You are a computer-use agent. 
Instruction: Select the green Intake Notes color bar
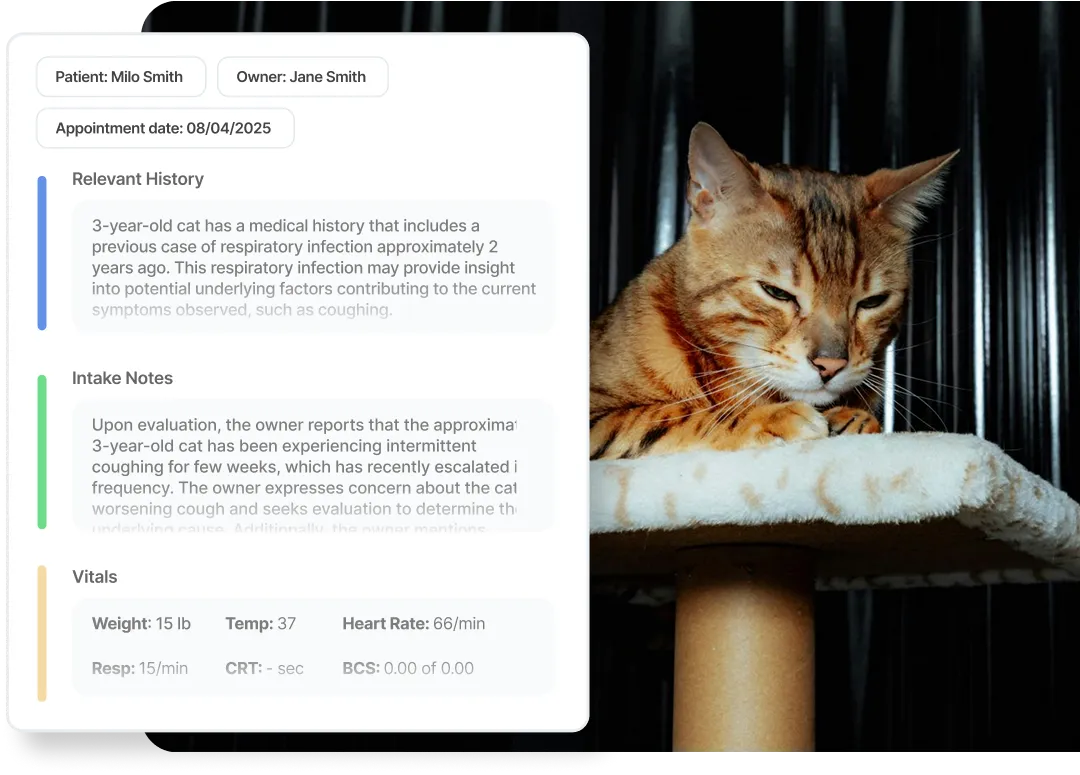pos(42,451)
